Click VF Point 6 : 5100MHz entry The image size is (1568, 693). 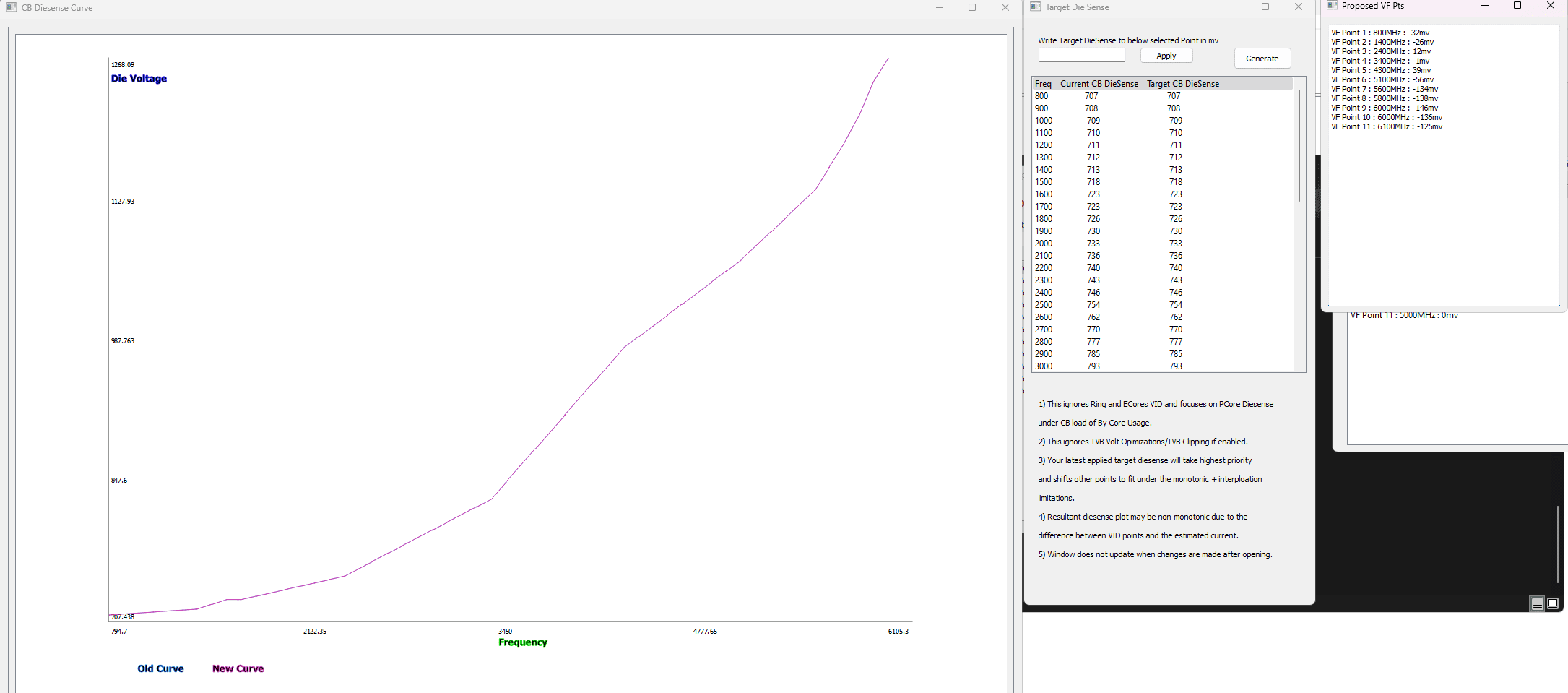[x=1382, y=79]
